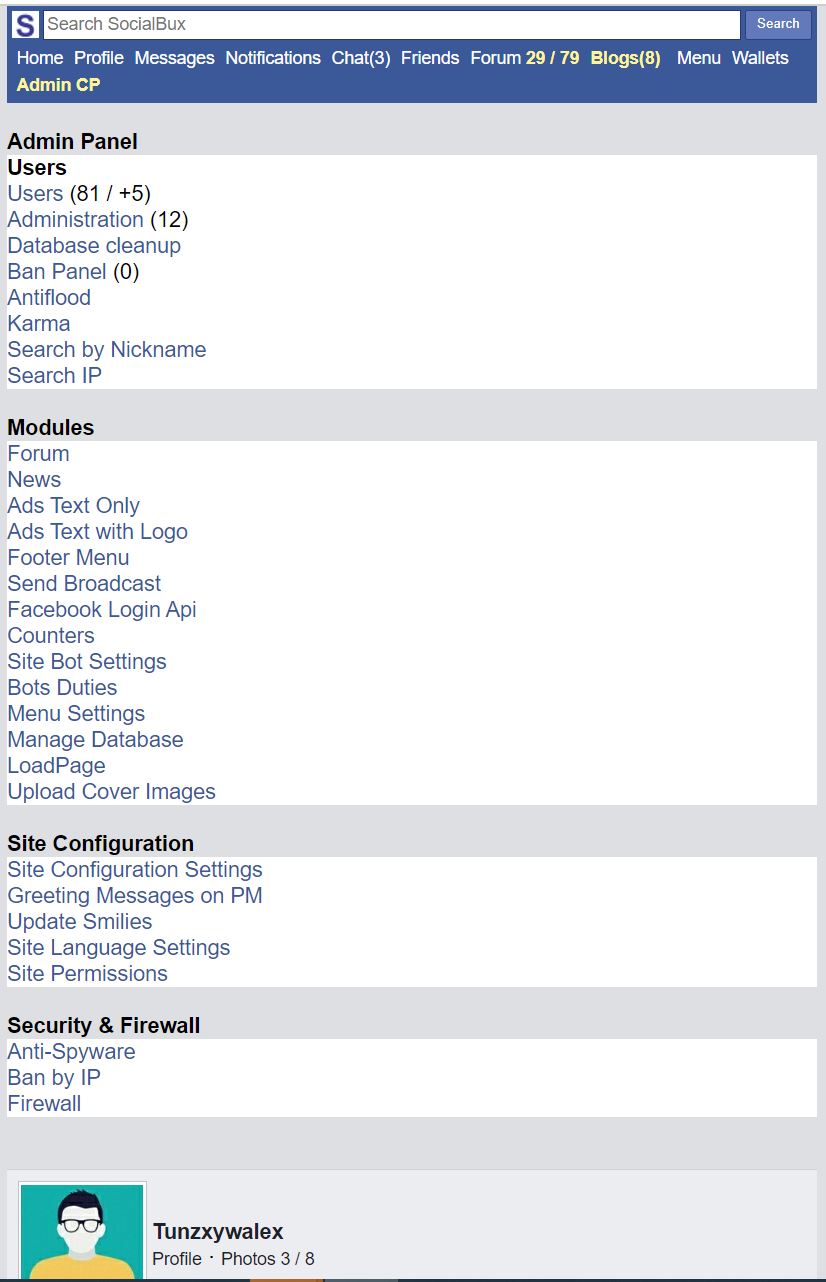The height and width of the screenshot is (1282, 826).
Task: Open the Messages menu item
Action: (x=174, y=58)
